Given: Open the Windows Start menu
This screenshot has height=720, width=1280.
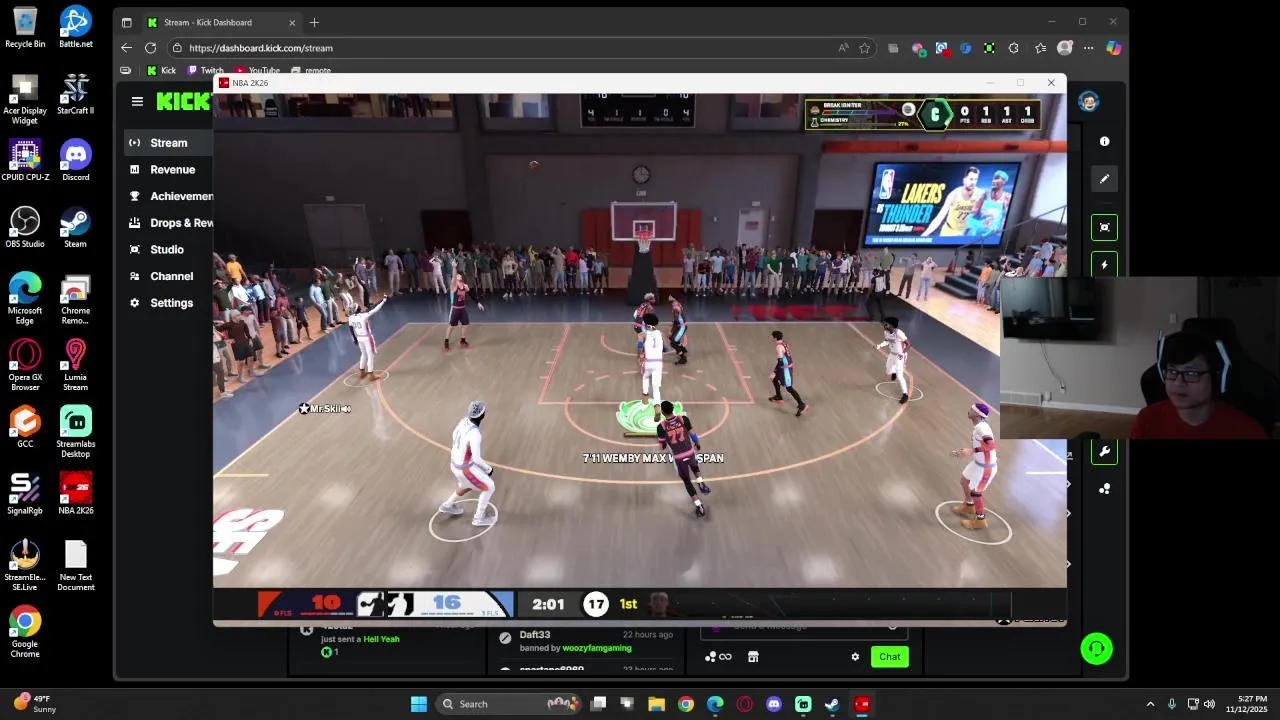Looking at the screenshot, I should (419, 704).
